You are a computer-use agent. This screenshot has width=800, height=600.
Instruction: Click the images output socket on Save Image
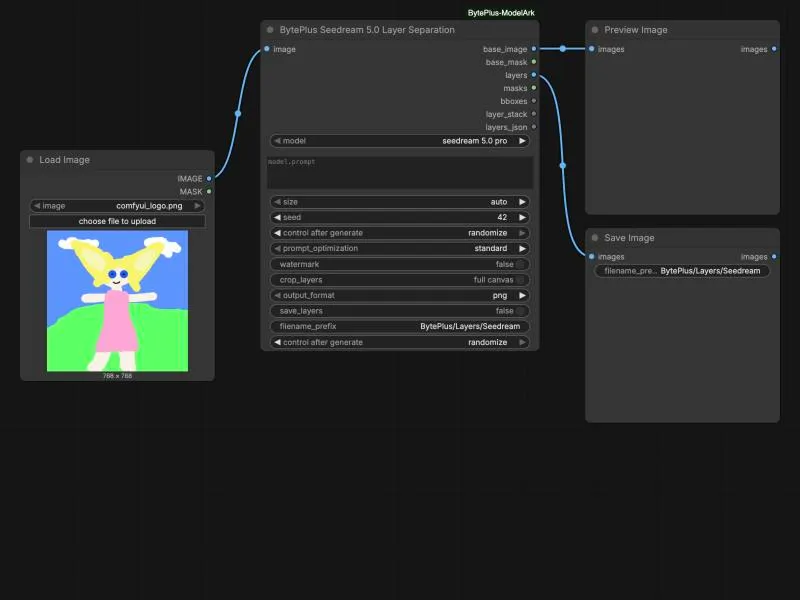pos(774,257)
